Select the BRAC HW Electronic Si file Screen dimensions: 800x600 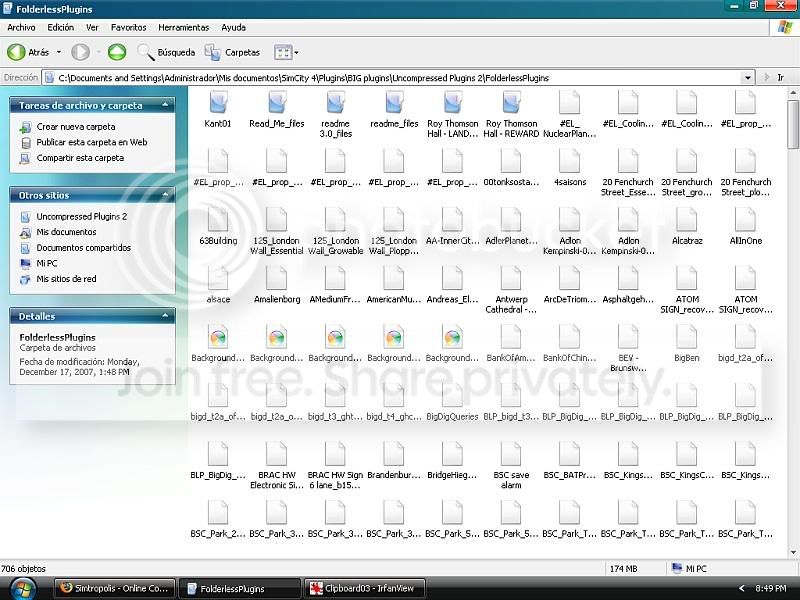(277, 455)
